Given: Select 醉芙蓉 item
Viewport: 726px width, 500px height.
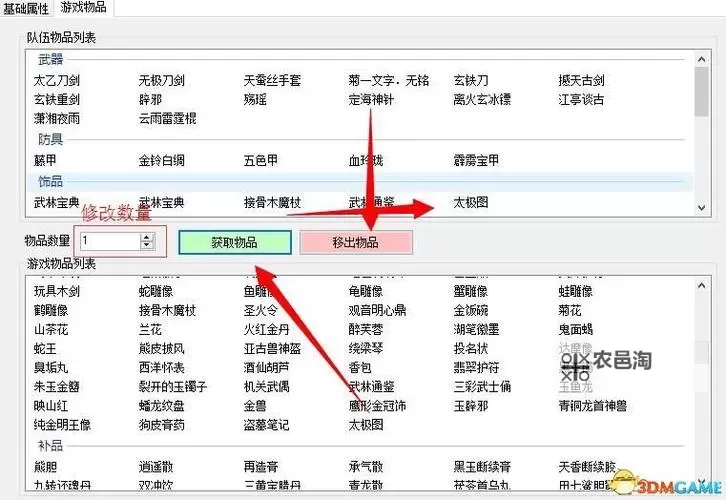Looking at the screenshot, I should coord(366,330).
